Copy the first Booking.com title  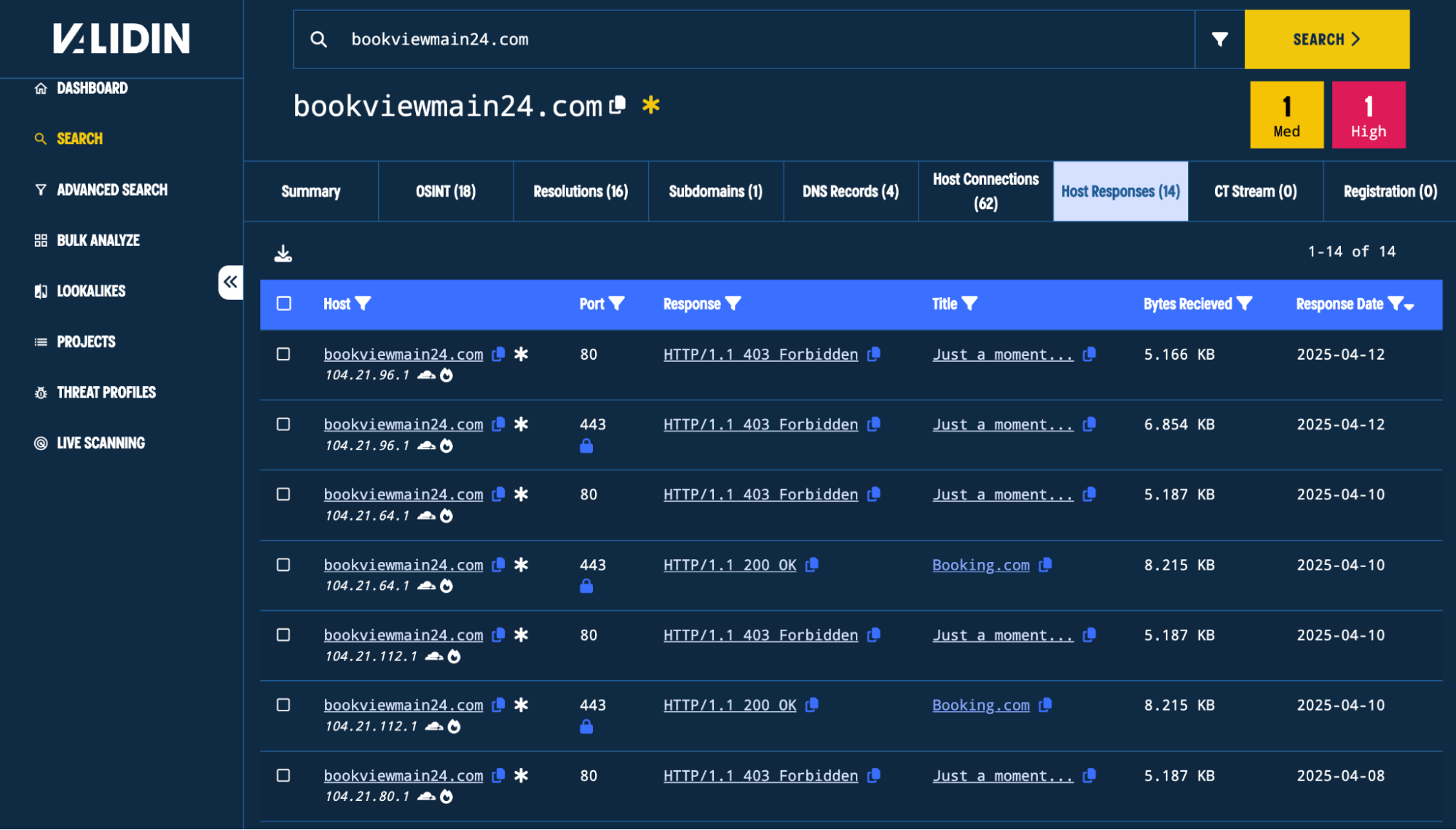[1046, 564]
